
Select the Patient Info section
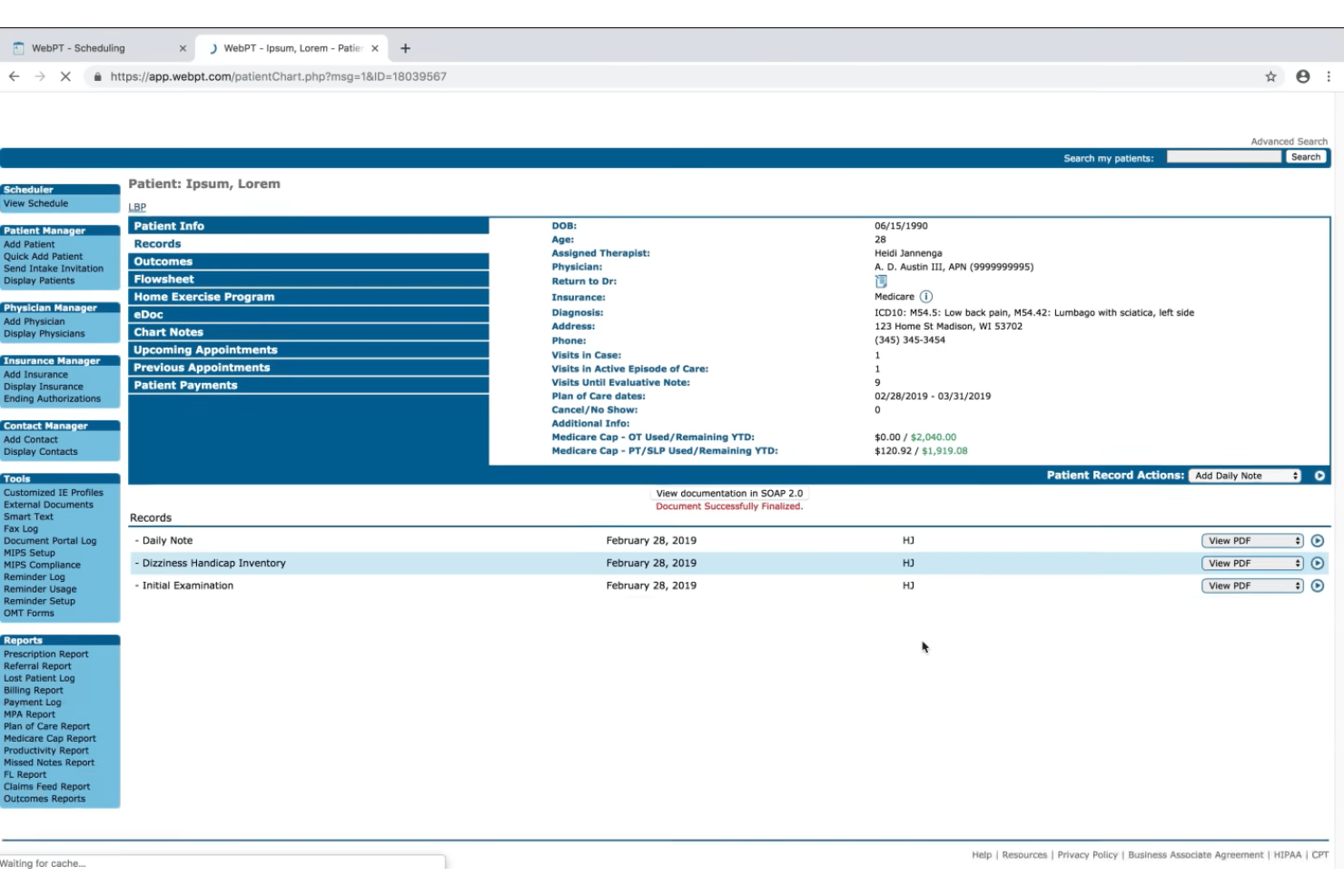tap(309, 226)
